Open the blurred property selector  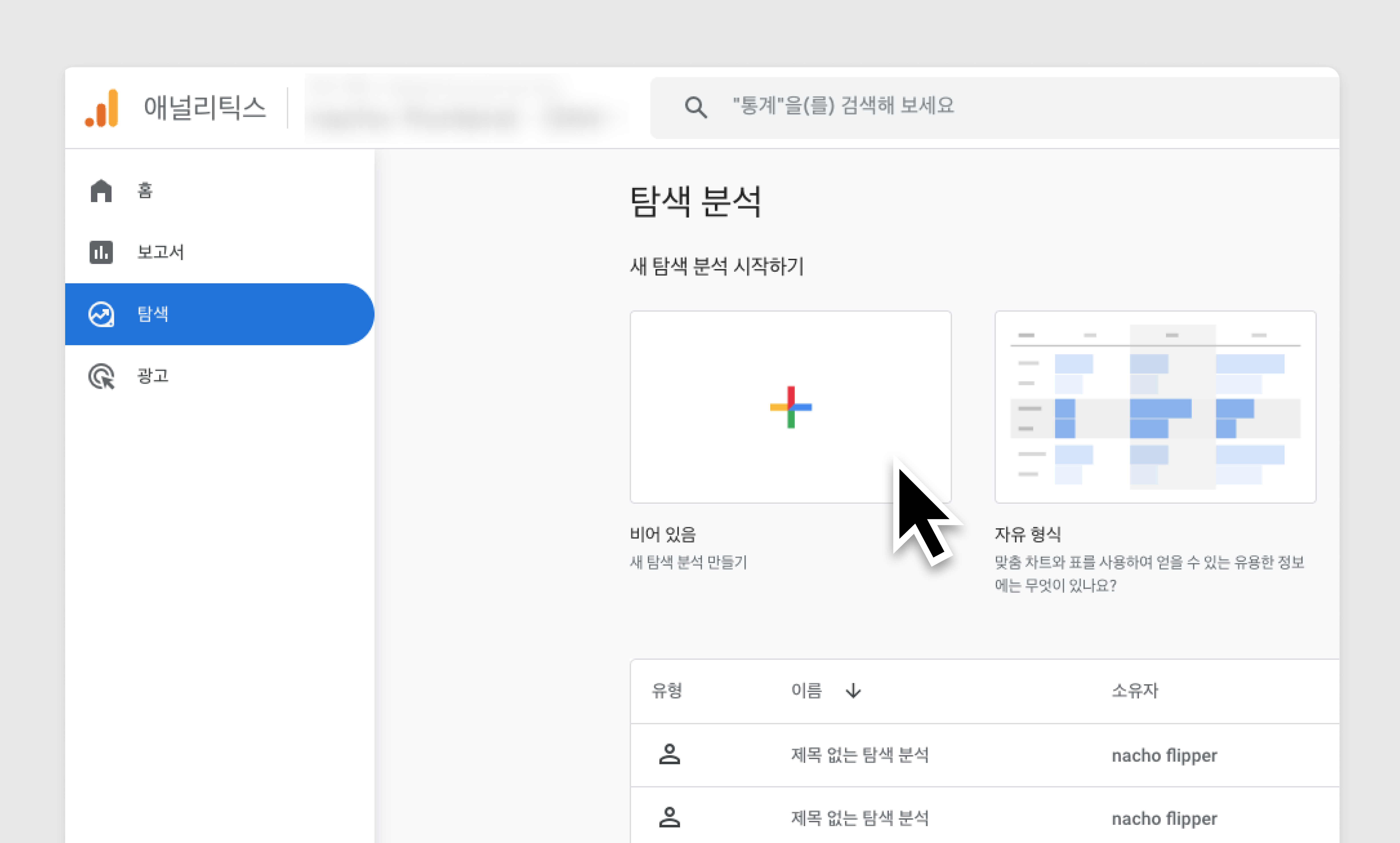[466, 108]
